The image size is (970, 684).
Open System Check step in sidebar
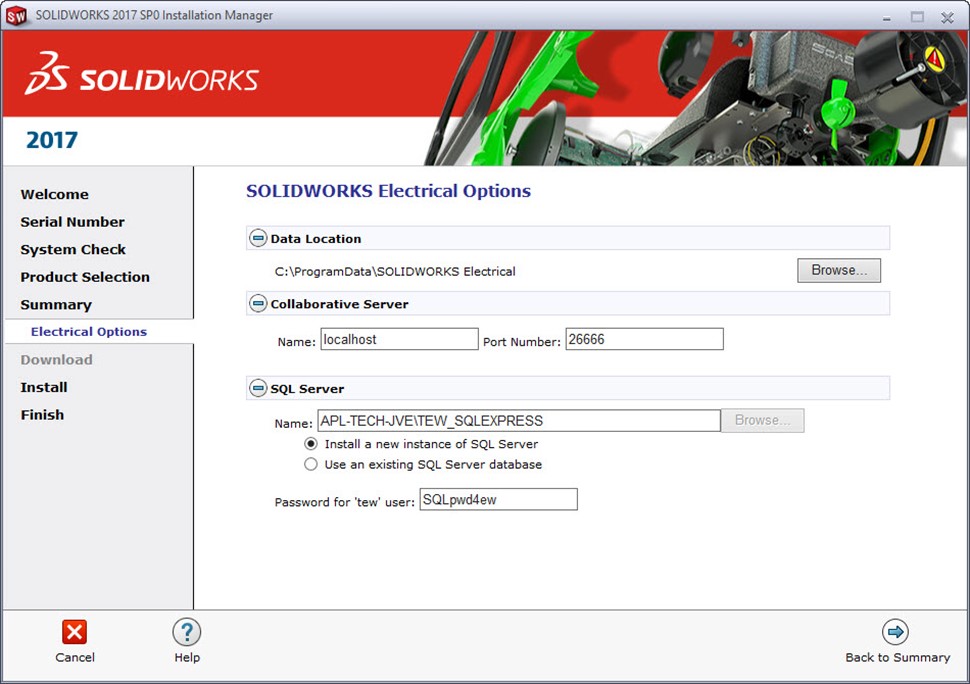point(73,250)
